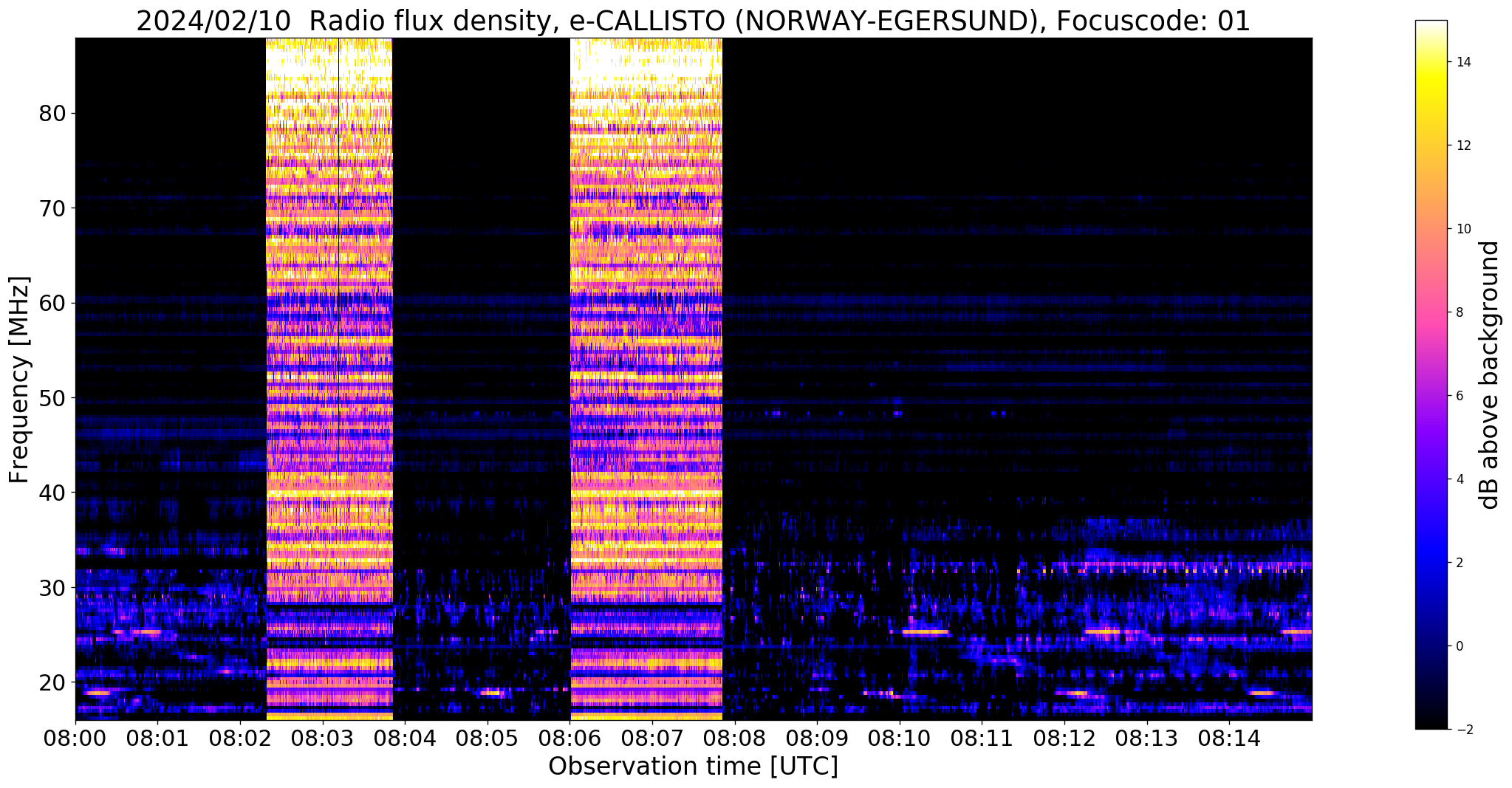Screen dimensions: 1512x788
Task: Click the 08:12 time tick label
Action: 1065,737
